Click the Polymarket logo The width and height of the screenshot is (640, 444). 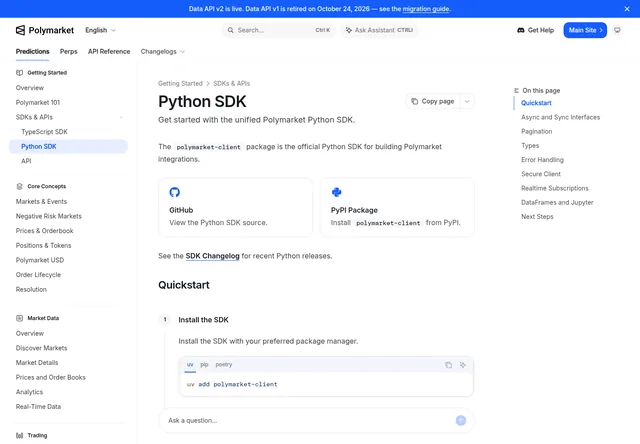coord(45,30)
